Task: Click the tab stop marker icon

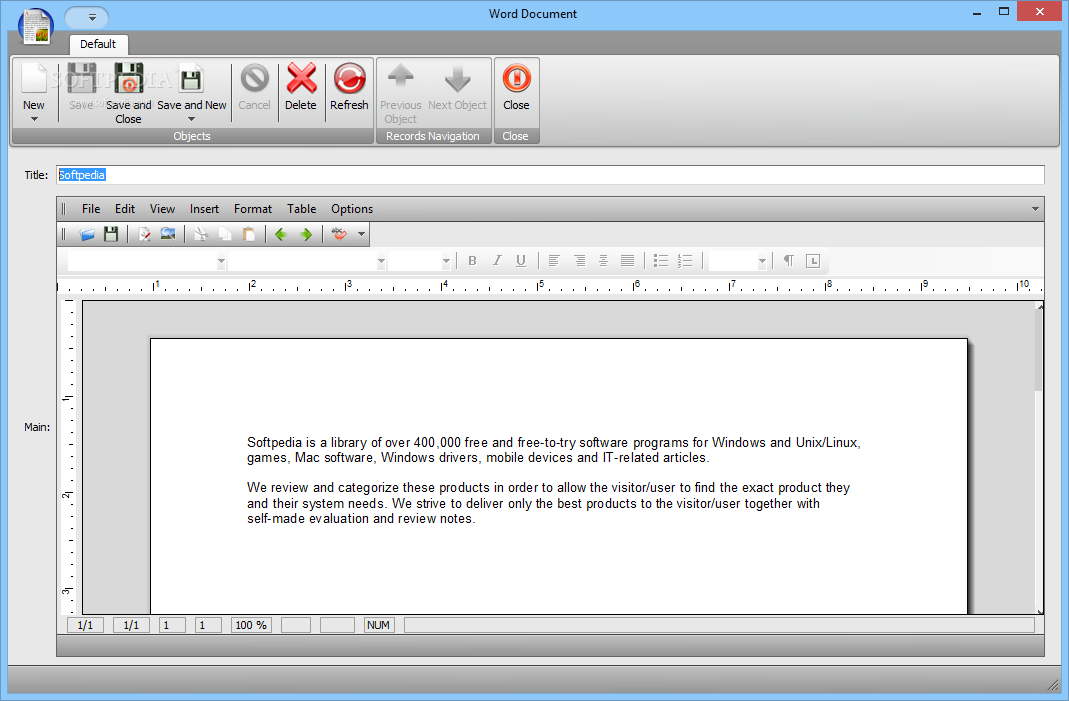Action: (x=813, y=260)
